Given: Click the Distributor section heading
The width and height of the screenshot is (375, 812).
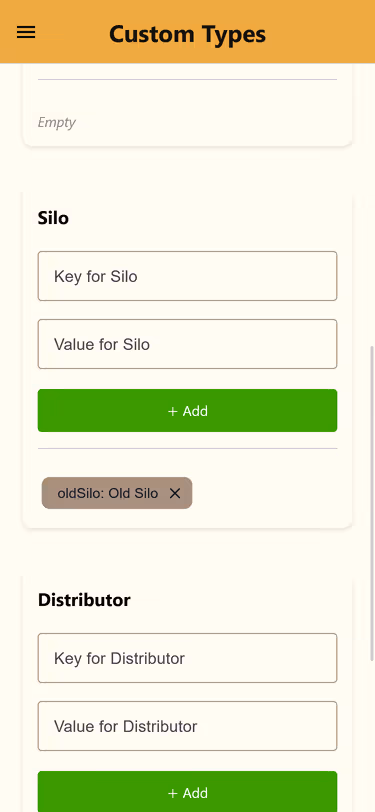Looking at the screenshot, I should 84,600.
